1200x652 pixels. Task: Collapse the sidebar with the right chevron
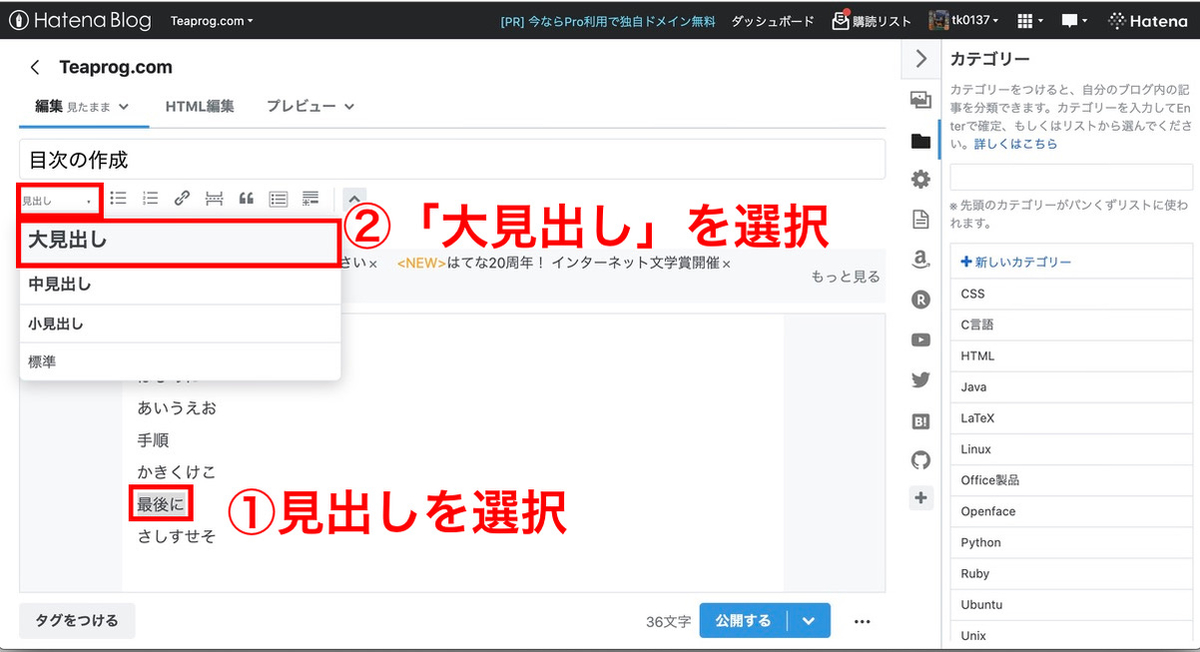[921, 60]
